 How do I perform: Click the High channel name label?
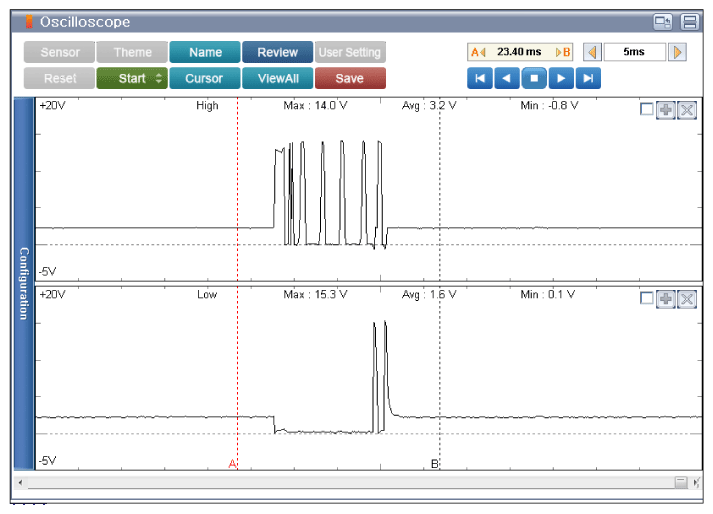(207, 106)
